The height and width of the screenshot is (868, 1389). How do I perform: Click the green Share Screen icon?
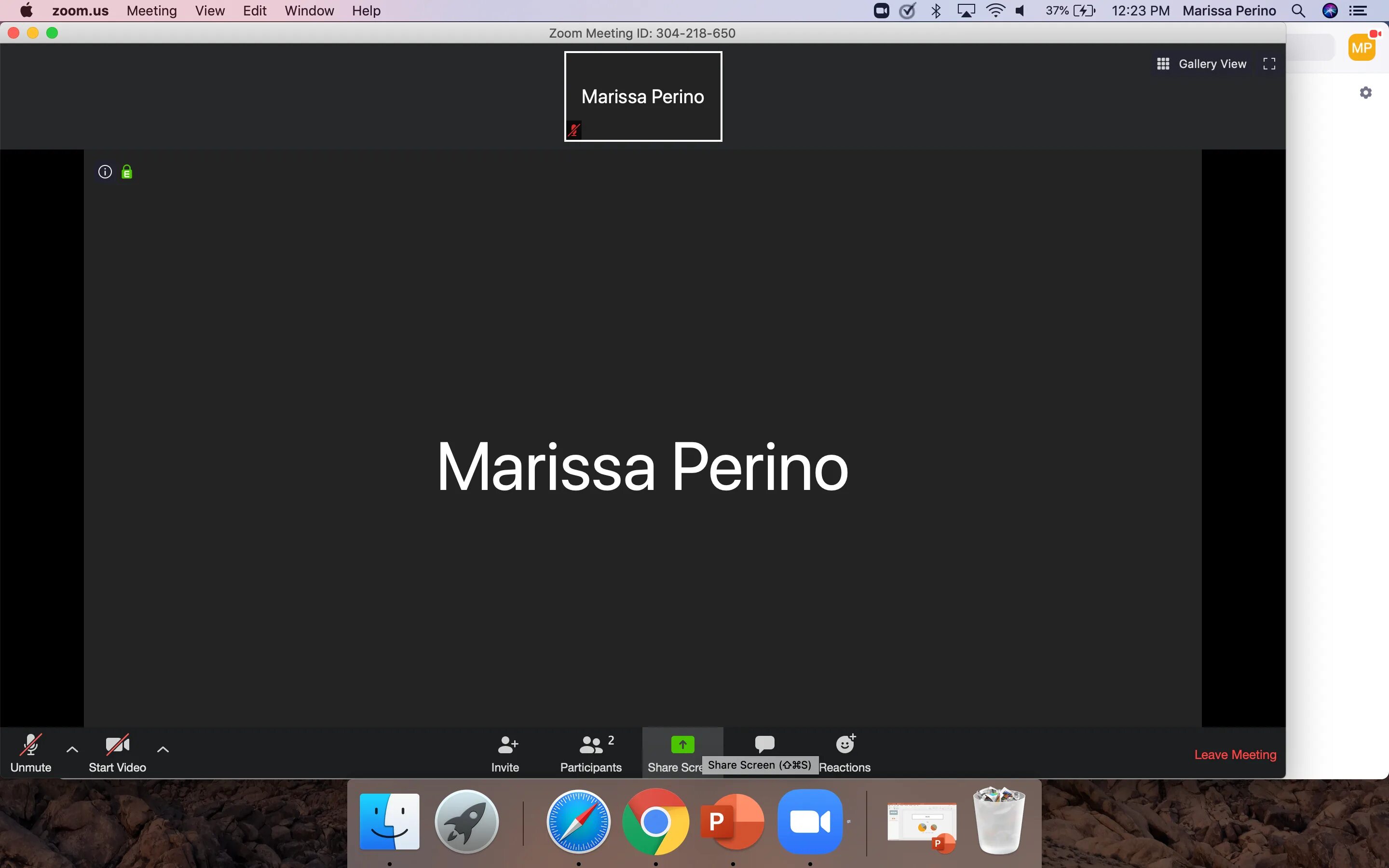click(682, 745)
